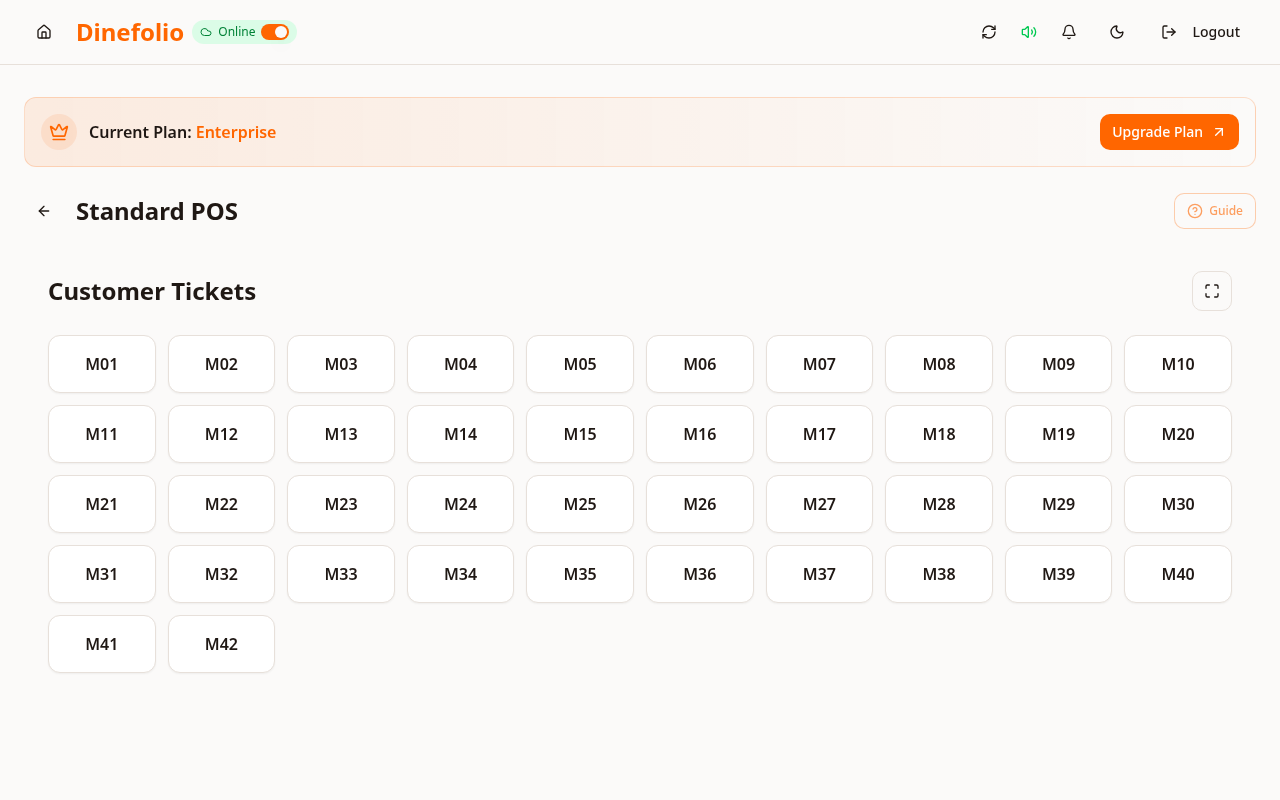Viewport: 1280px width, 800px height.
Task: Choose ticket M12
Action: tap(221, 434)
